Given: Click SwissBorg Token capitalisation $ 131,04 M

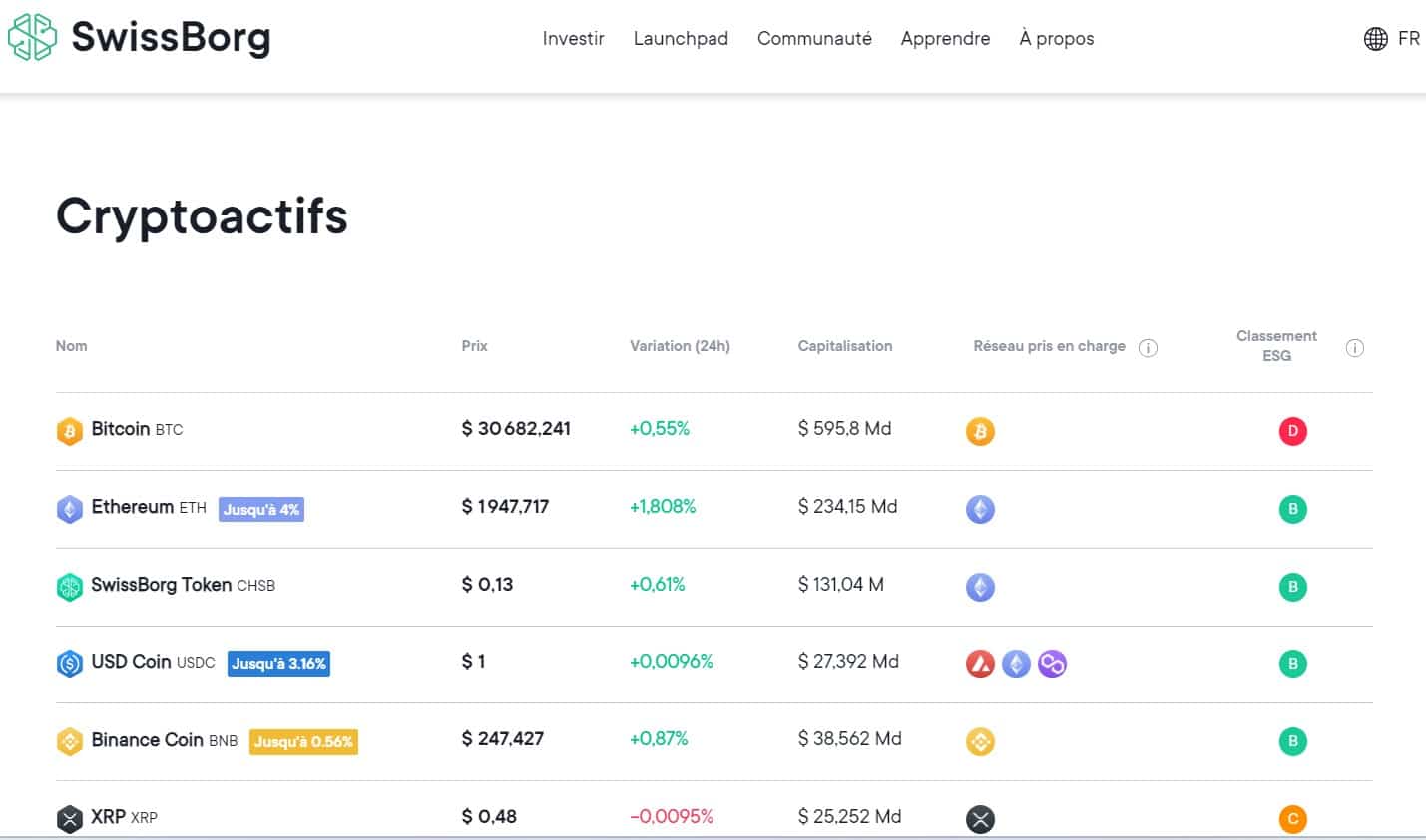Looking at the screenshot, I should [840, 585].
